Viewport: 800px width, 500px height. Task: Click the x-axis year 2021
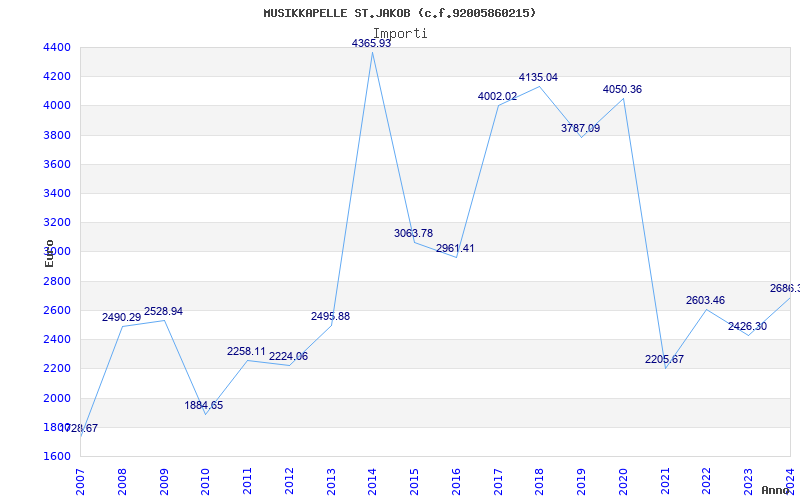click(665, 482)
